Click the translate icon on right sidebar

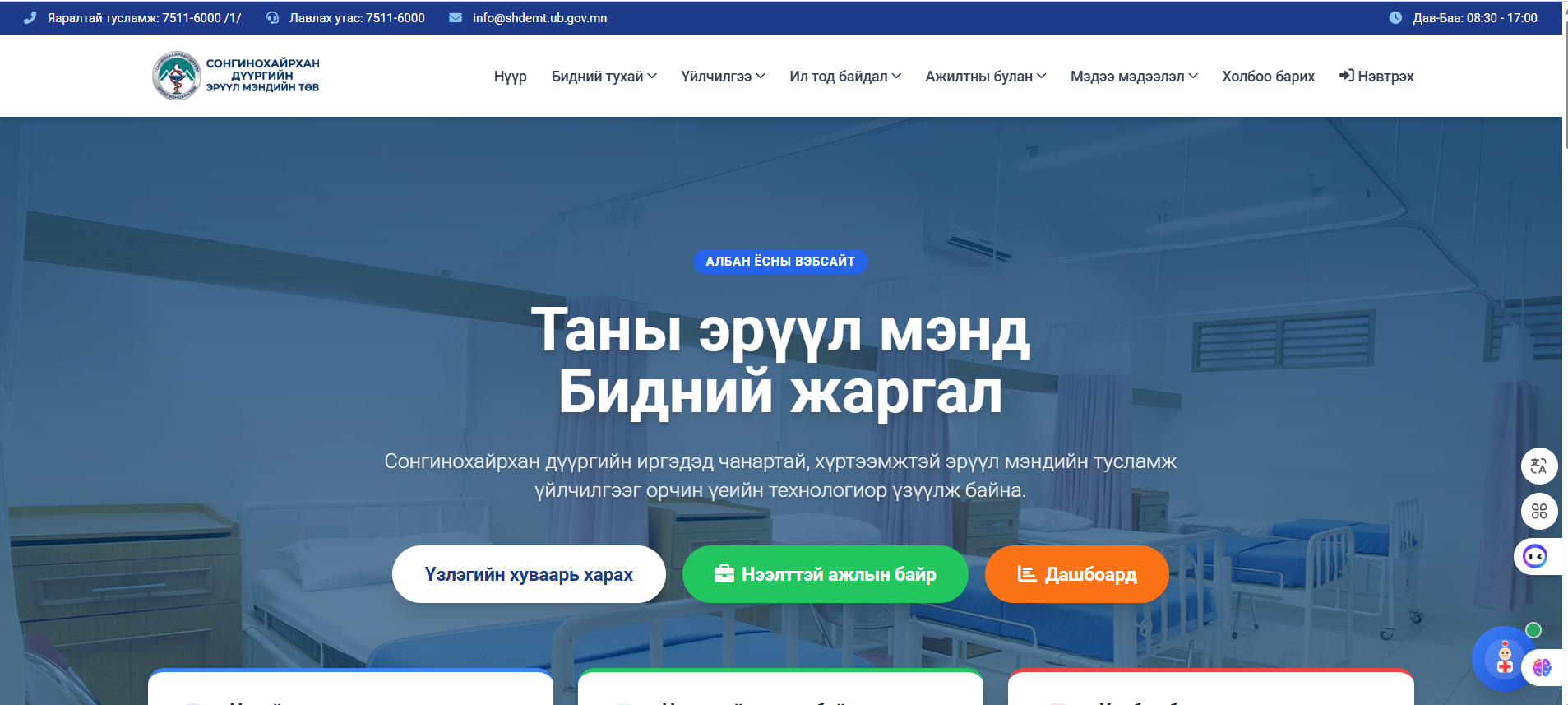coord(1539,466)
